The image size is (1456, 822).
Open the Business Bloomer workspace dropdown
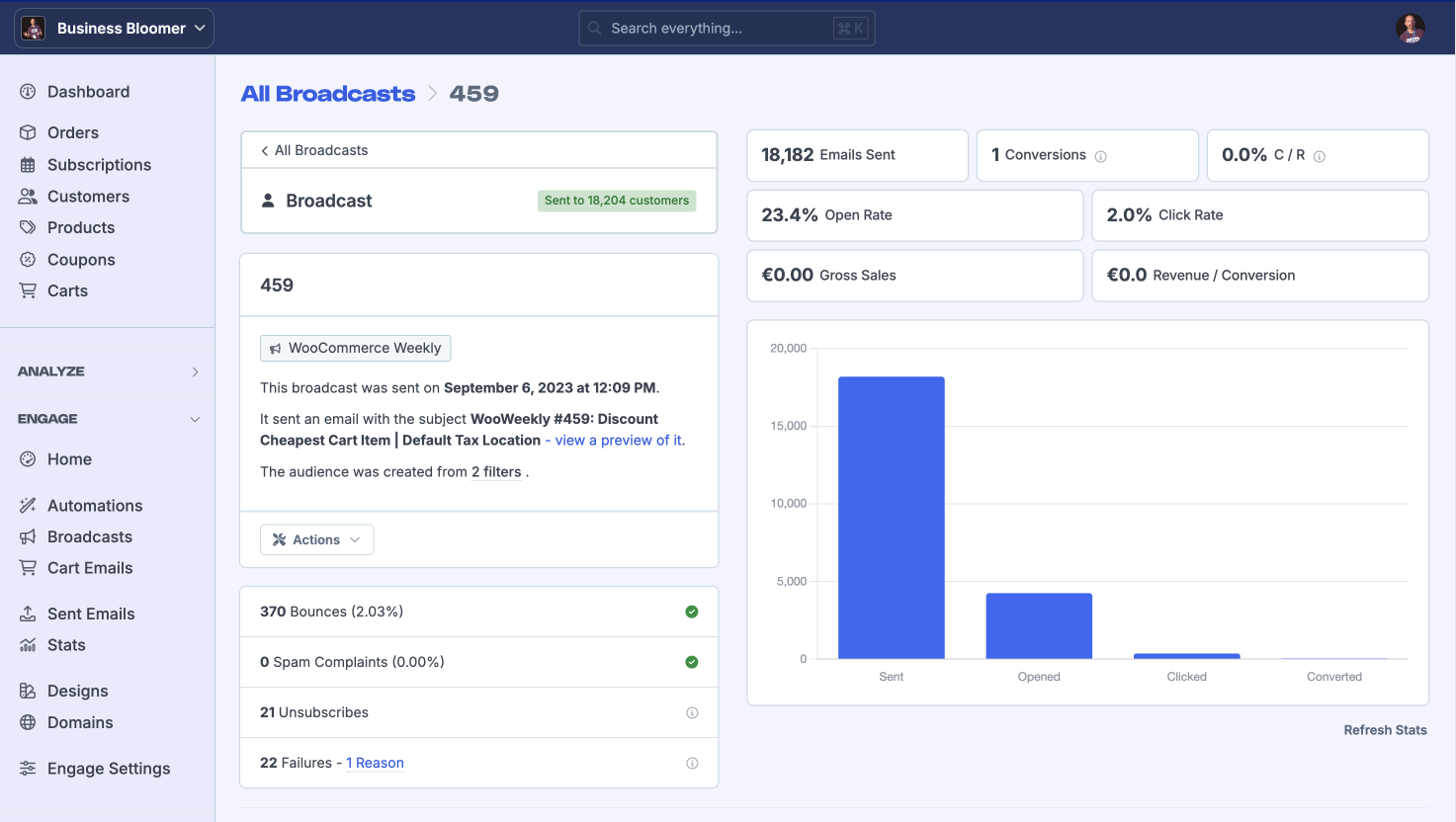click(113, 28)
